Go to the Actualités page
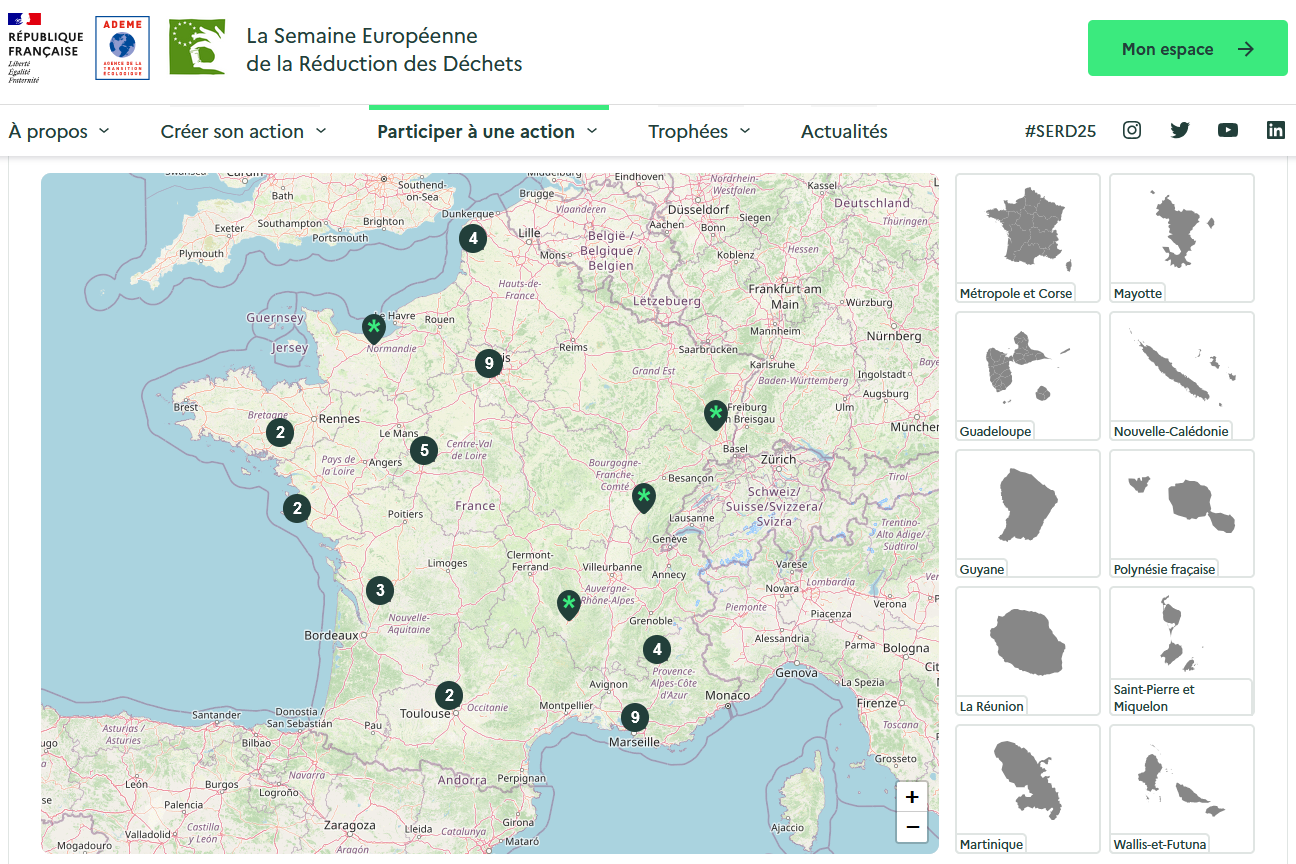Image resolution: width=1296 pixels, height=864 pixels. (x=844, y=132)
